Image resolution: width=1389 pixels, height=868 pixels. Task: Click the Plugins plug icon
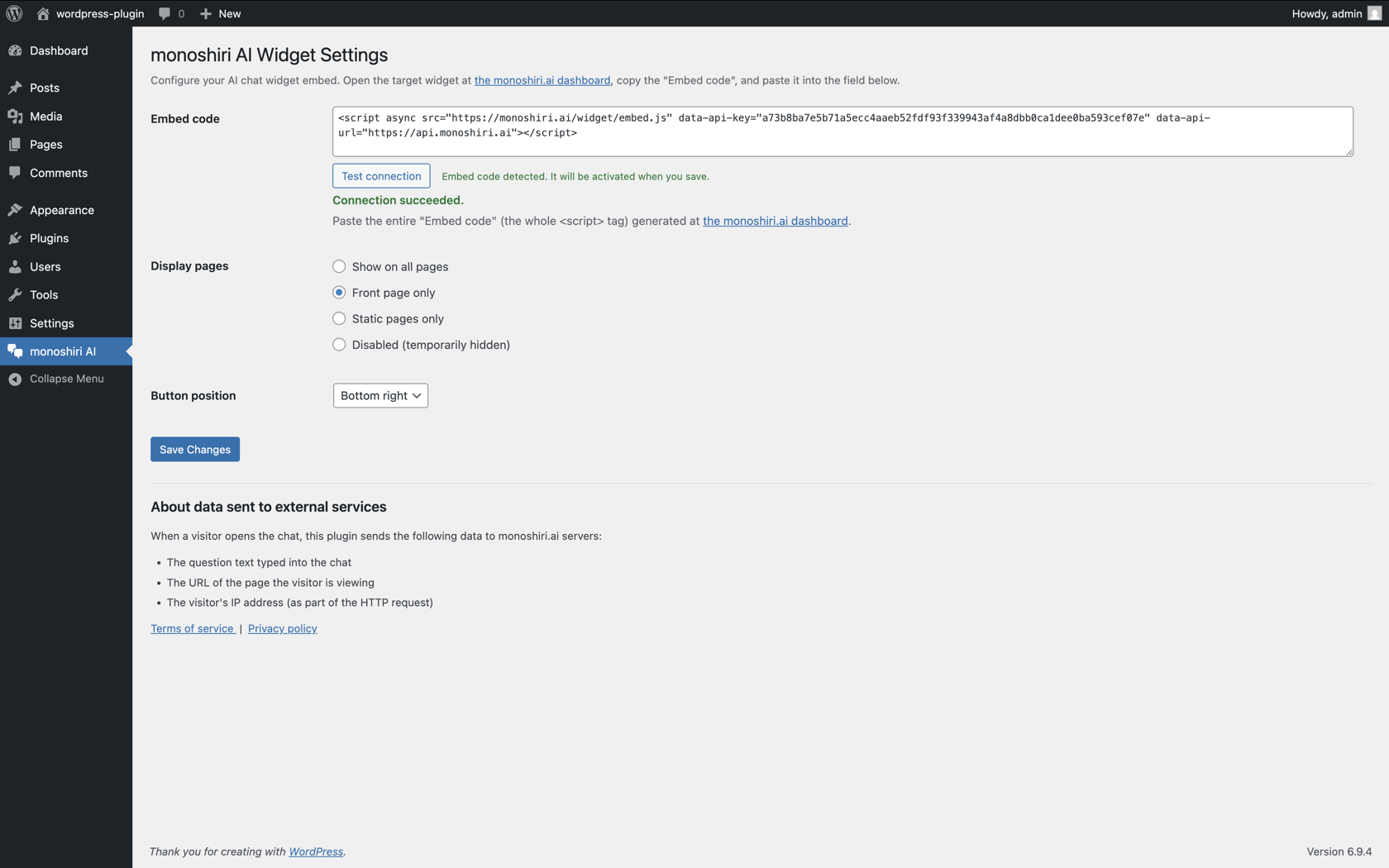tap(15, 238)
